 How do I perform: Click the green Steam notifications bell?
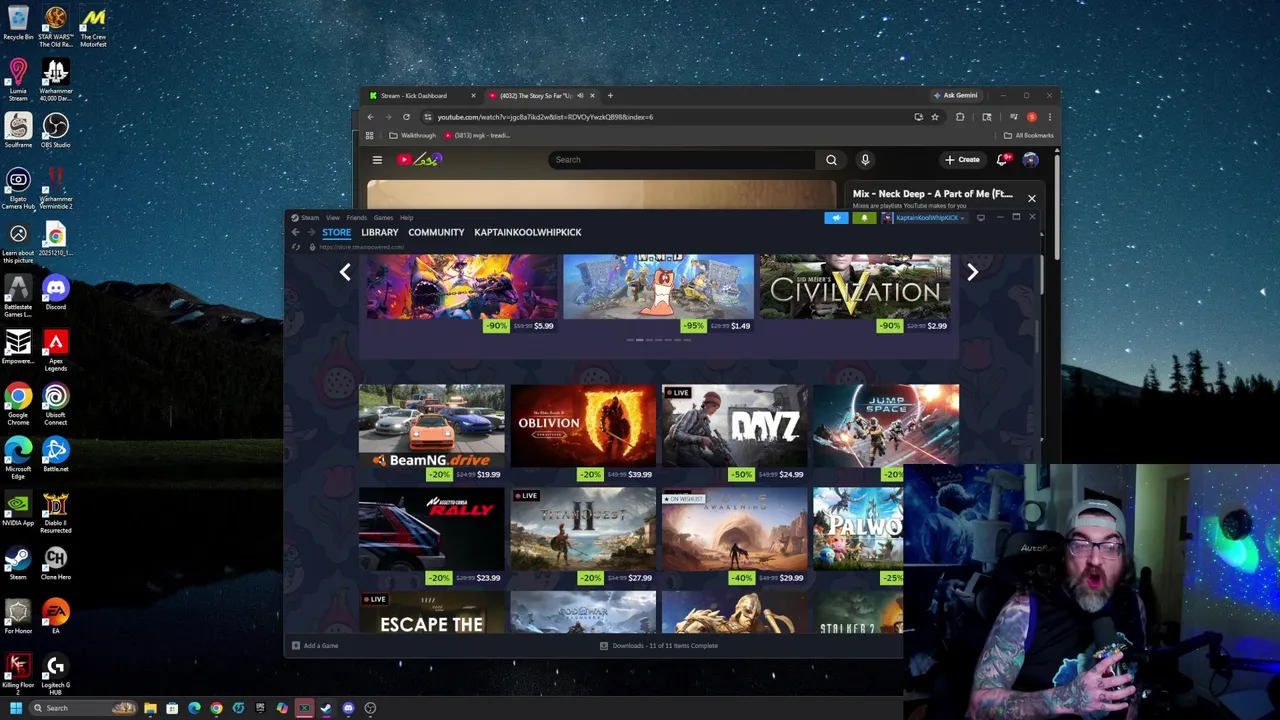864,217
